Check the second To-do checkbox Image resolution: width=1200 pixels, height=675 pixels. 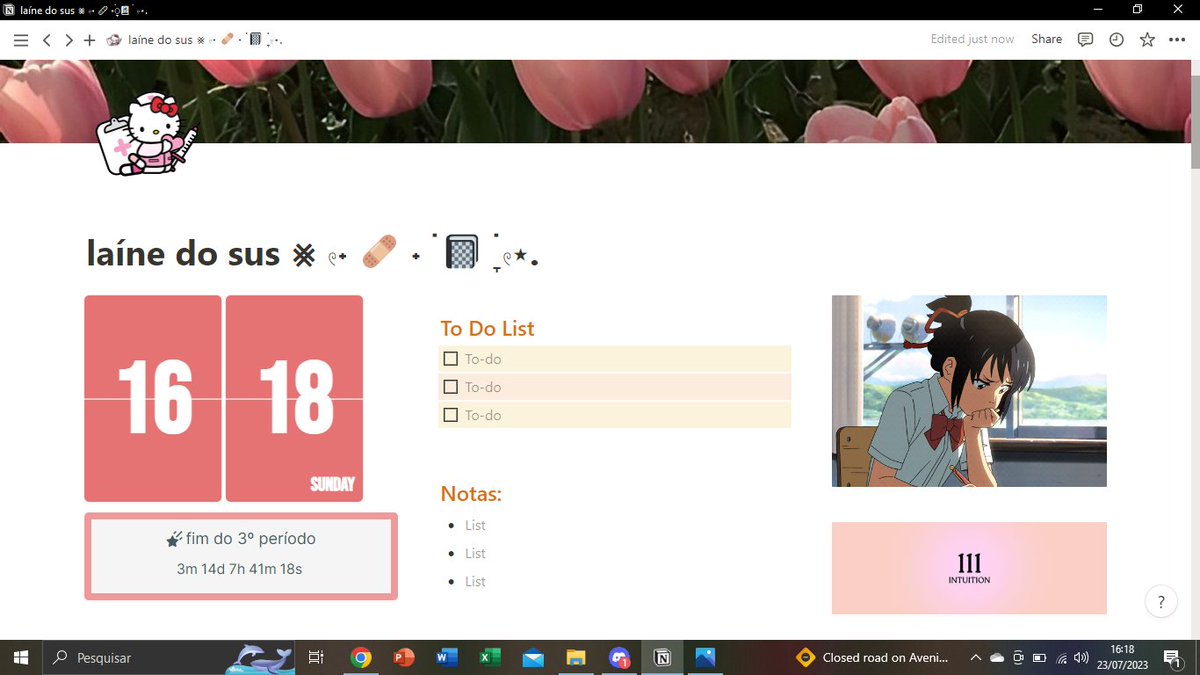(x=450, y=387)
